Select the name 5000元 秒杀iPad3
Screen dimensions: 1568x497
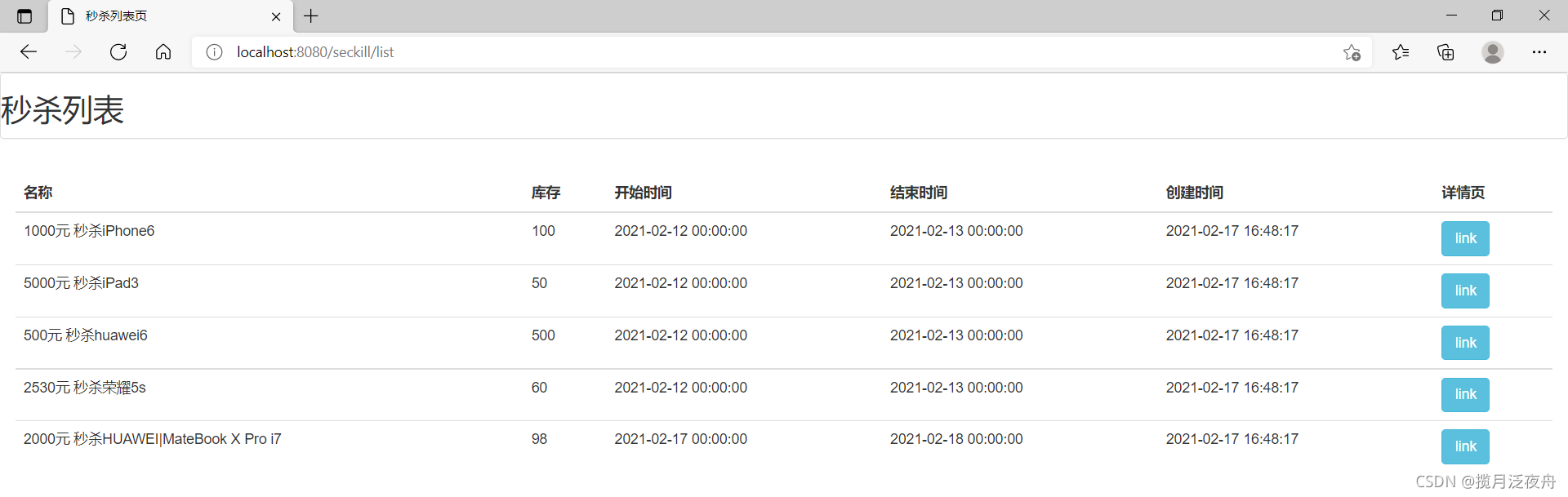[x=81, y=283]
